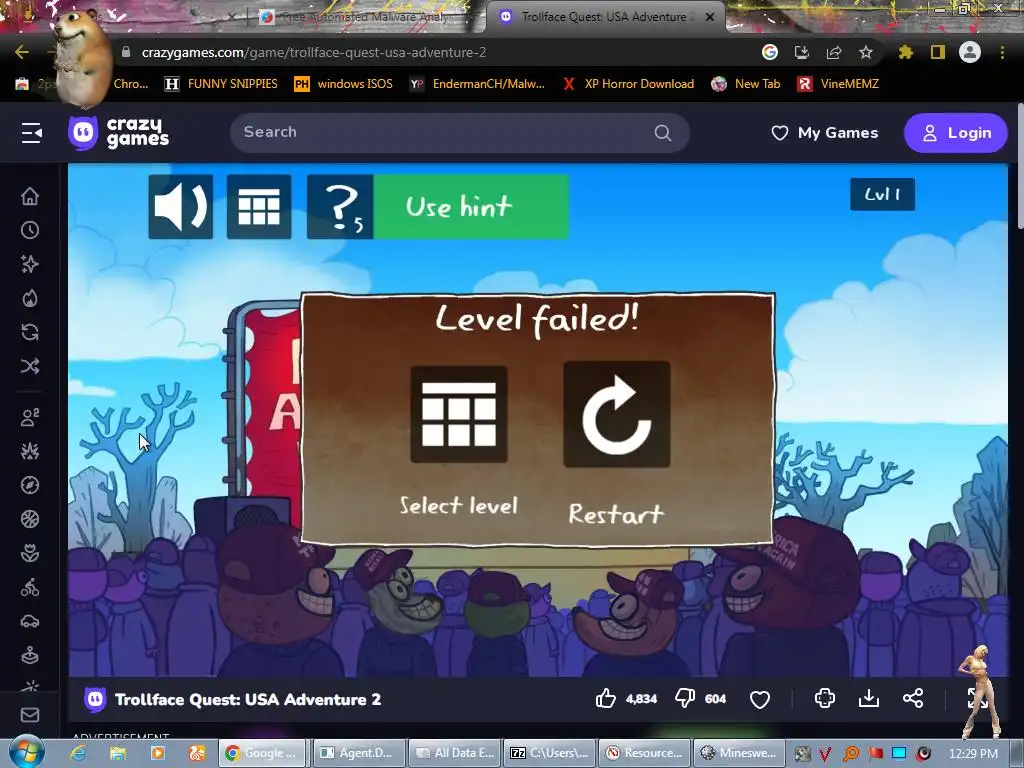This screenshot has width=1024, height=768.
Task: Bookmark this page with the star icon
Action: pos(866,52)
